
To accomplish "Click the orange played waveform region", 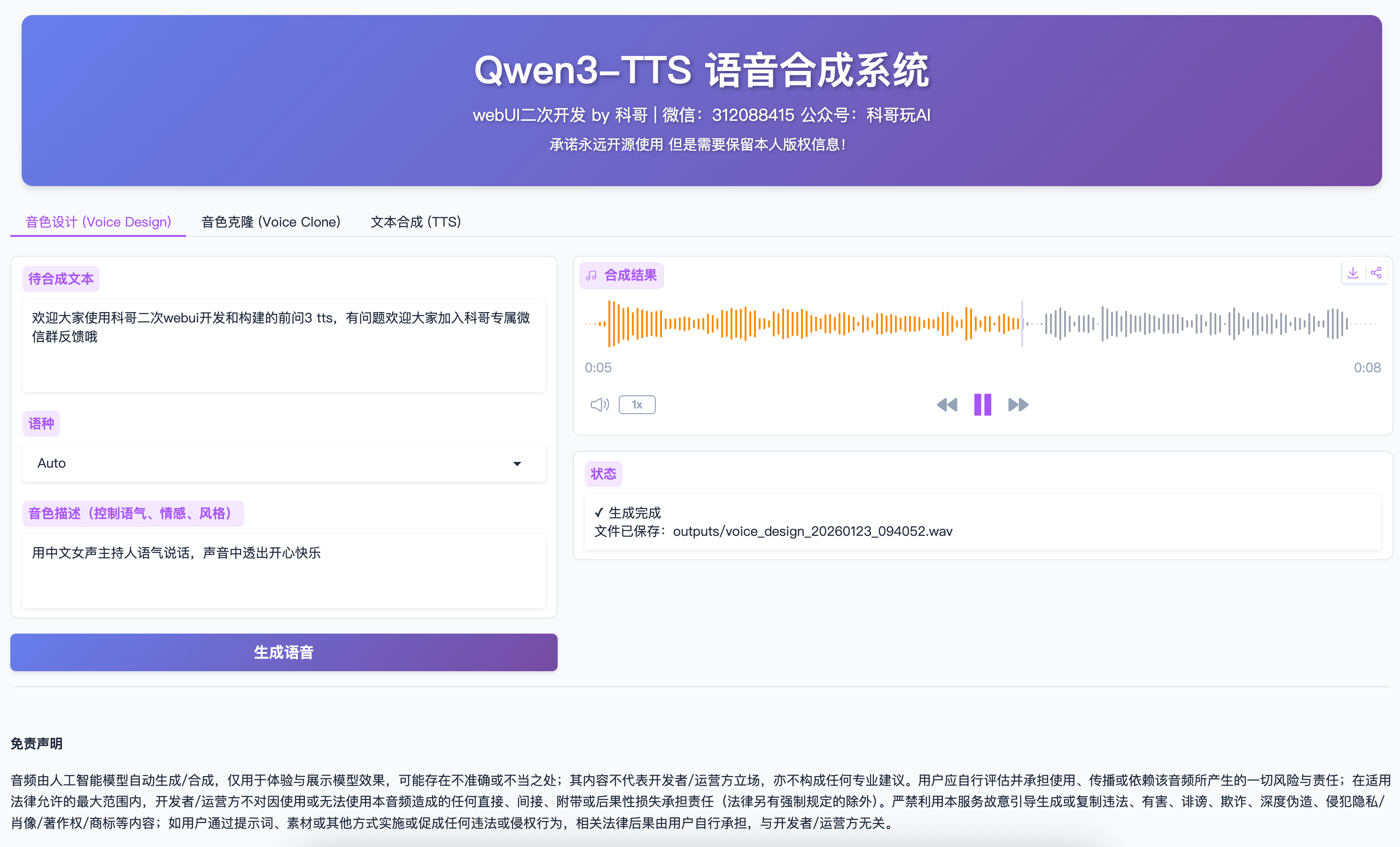I will (795, 324).
